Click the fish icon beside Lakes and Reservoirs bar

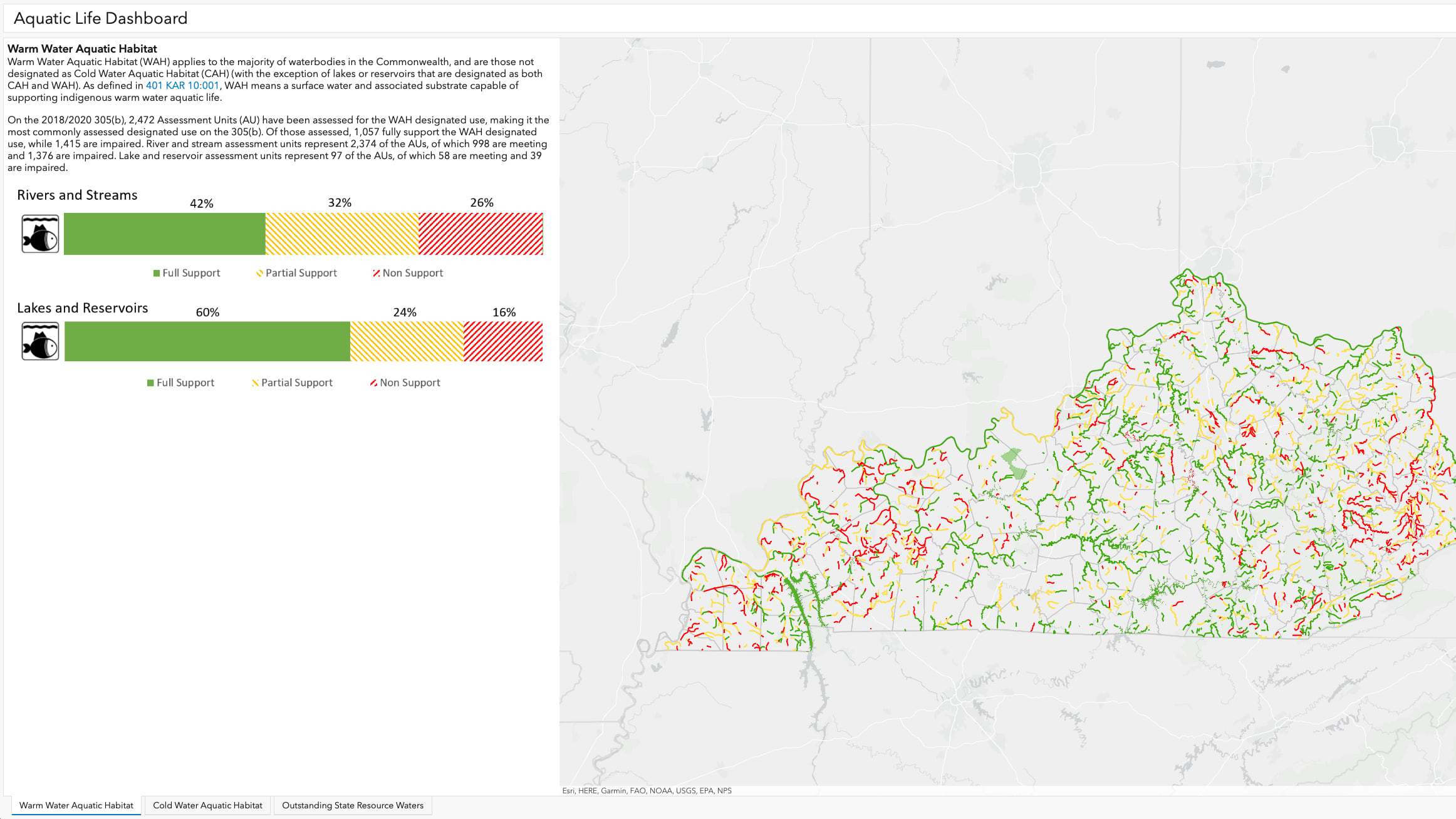pyautogui.click(x=40, y=341)
